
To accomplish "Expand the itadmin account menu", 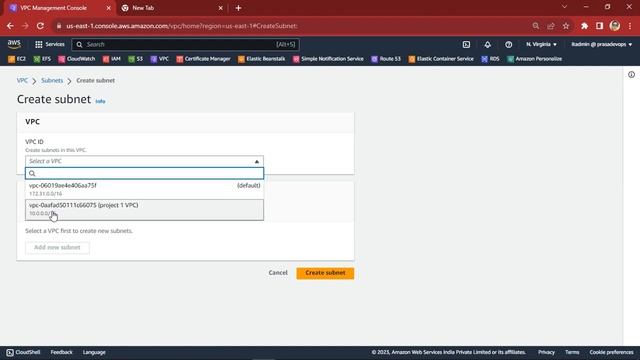I will pos(602,44).
